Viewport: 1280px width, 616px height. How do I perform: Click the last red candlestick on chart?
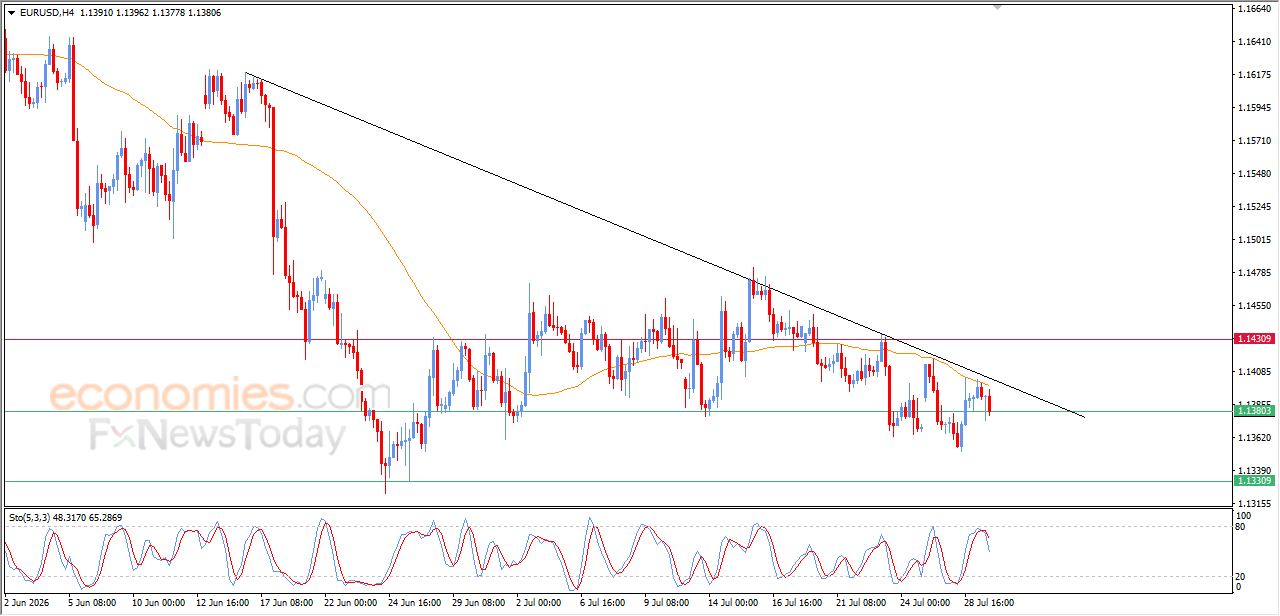(x=989, y=404)
